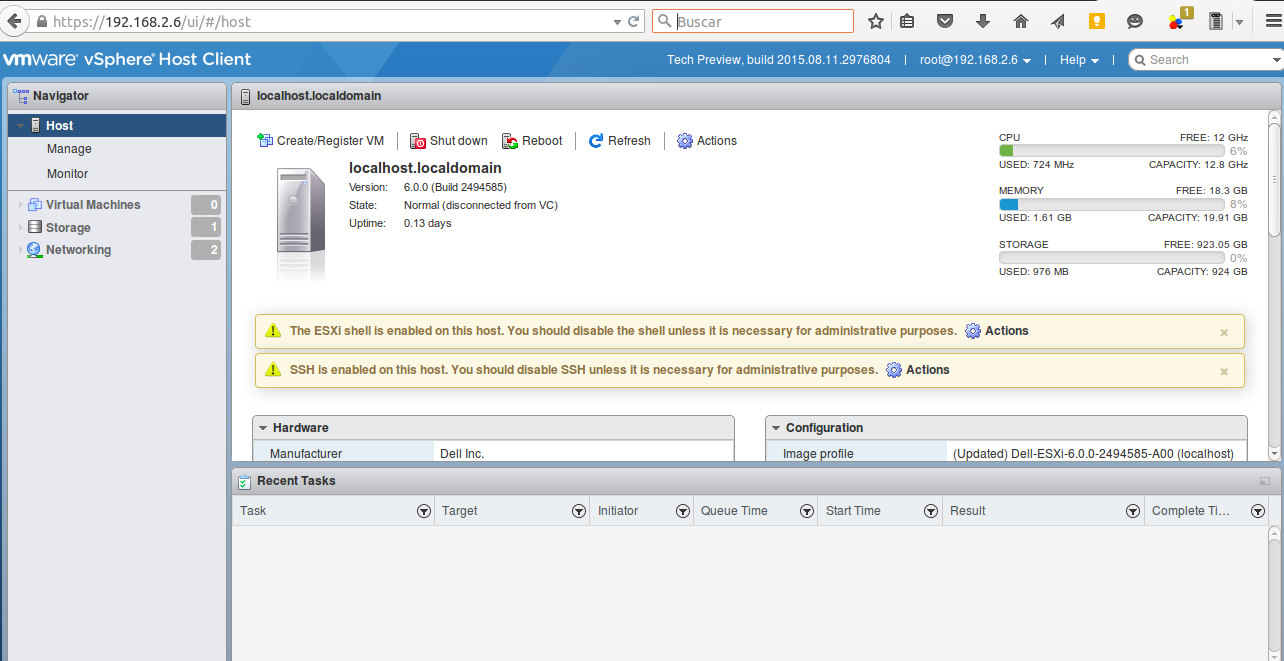Click the Navigator panel icon
The image size is (1284, 661).
(x=22, y=96)
